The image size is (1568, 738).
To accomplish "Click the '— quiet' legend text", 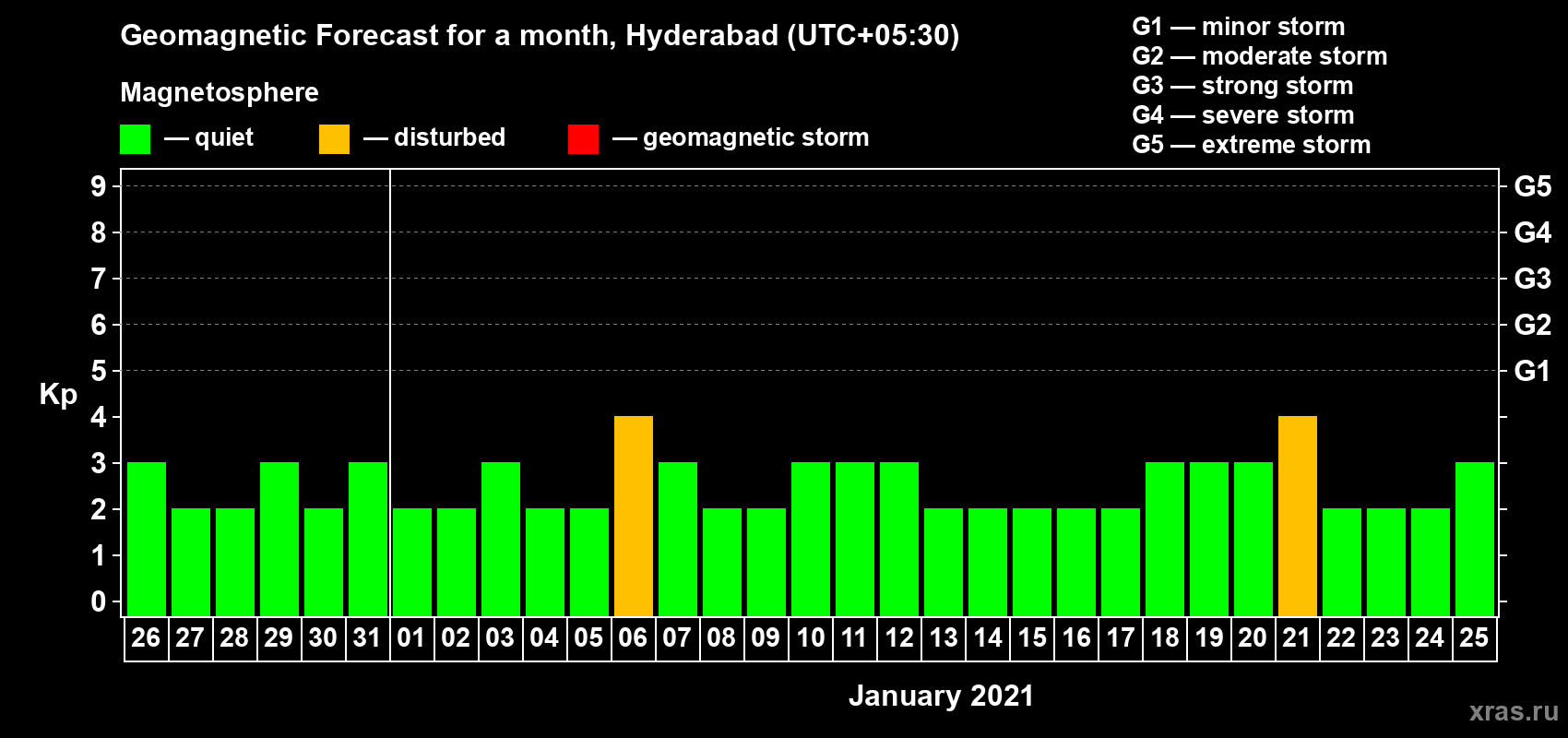I will point(208,137).
